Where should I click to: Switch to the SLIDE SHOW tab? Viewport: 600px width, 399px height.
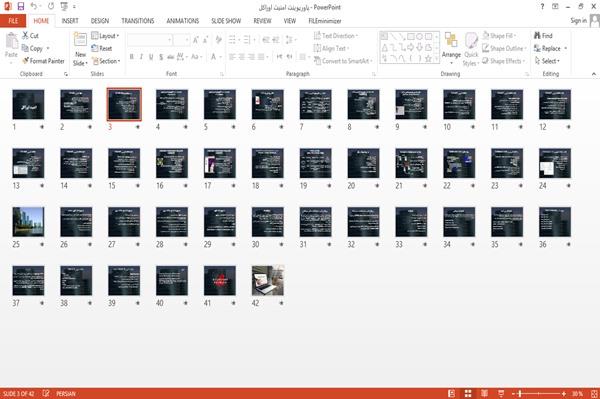[226, 21]
